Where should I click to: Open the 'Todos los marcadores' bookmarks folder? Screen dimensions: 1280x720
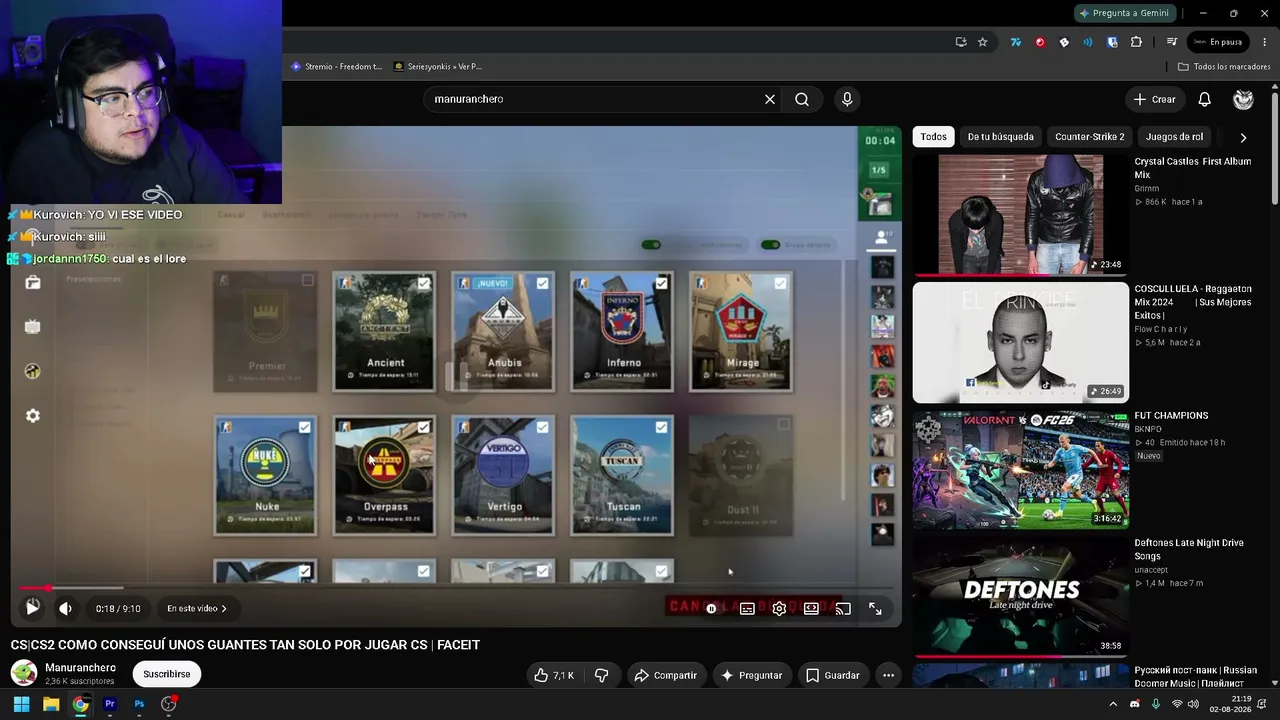(1223, 67)
